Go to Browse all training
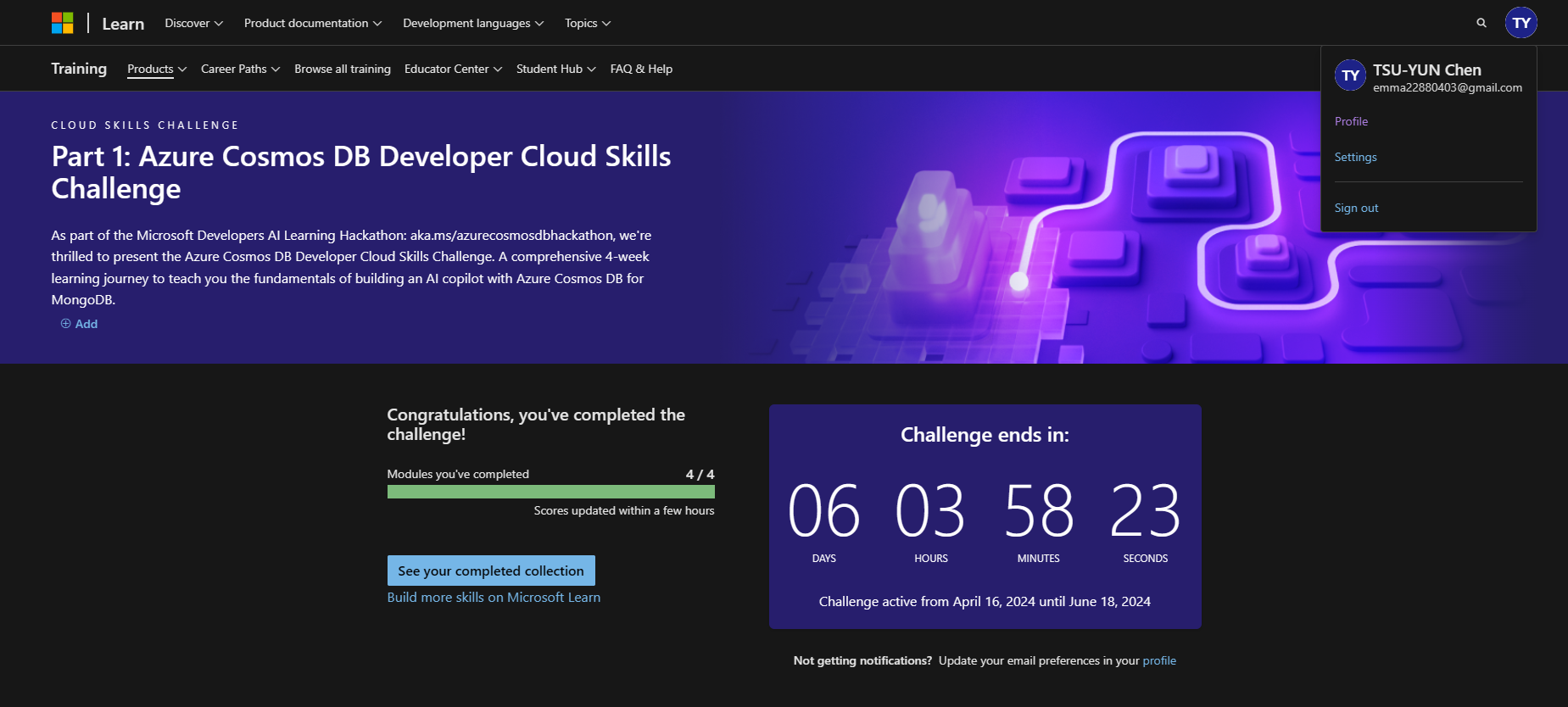The height and width of the screenshot is (707, 1568). (343, 69)
